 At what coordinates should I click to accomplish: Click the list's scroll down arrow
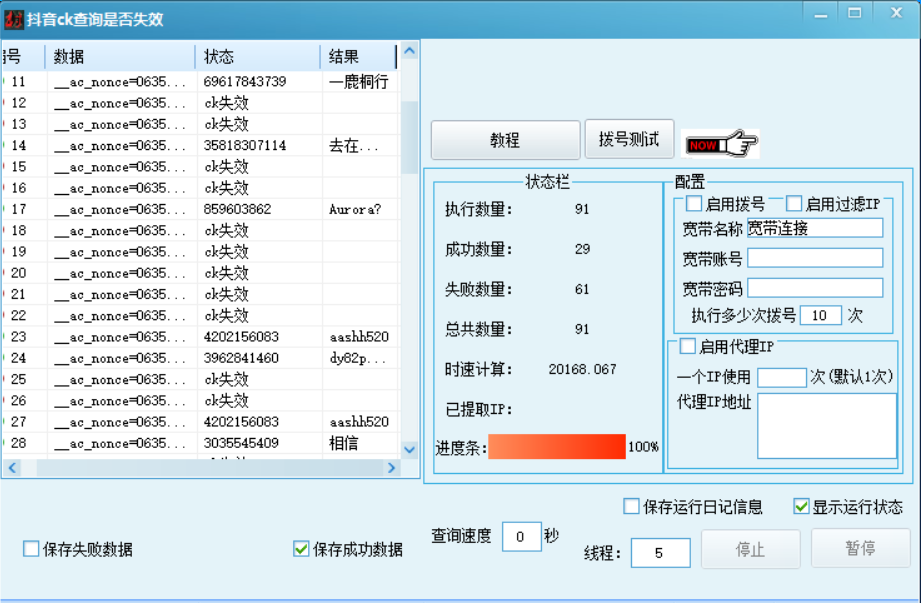click(409, 450)
